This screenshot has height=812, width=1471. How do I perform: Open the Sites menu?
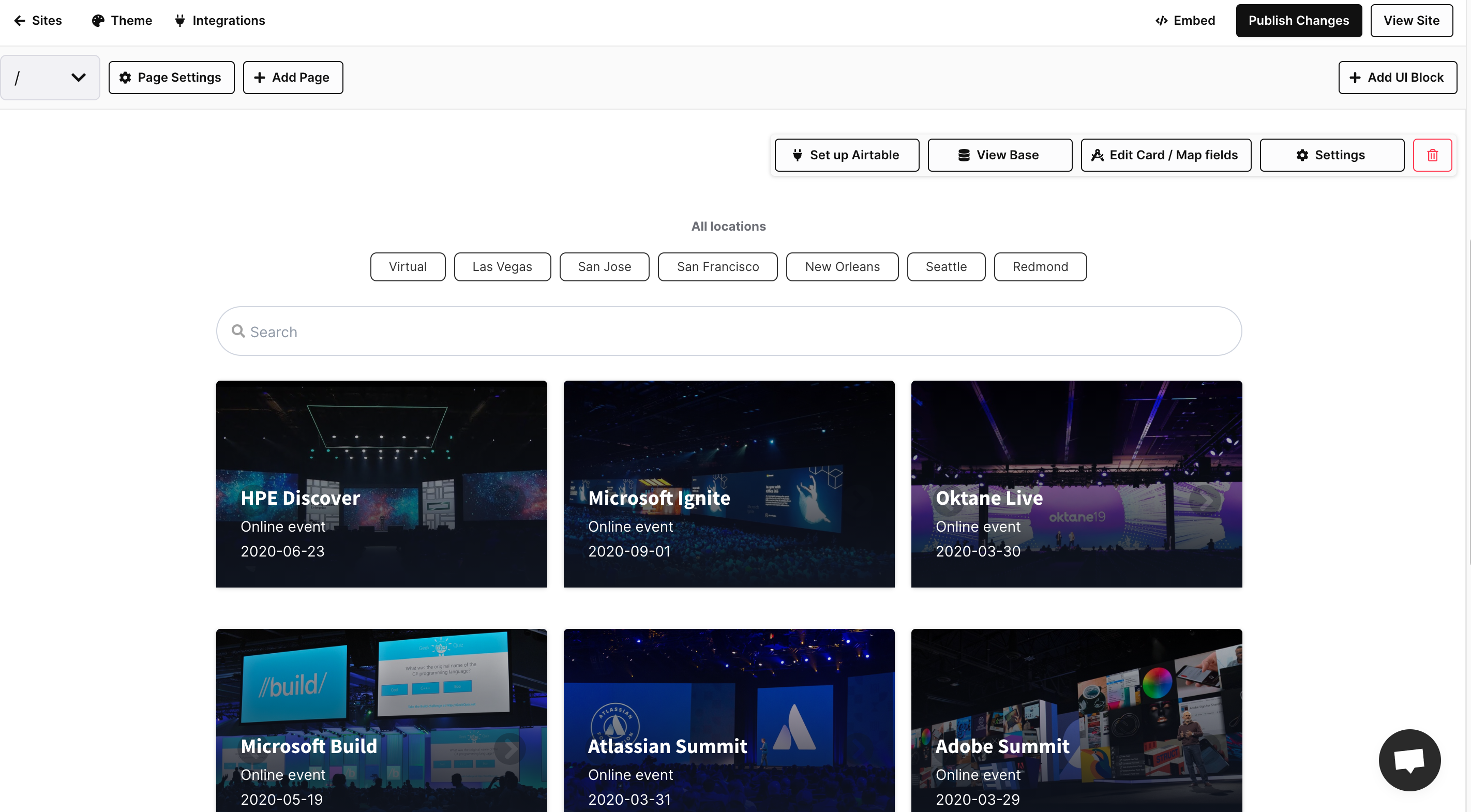[48, 20]
